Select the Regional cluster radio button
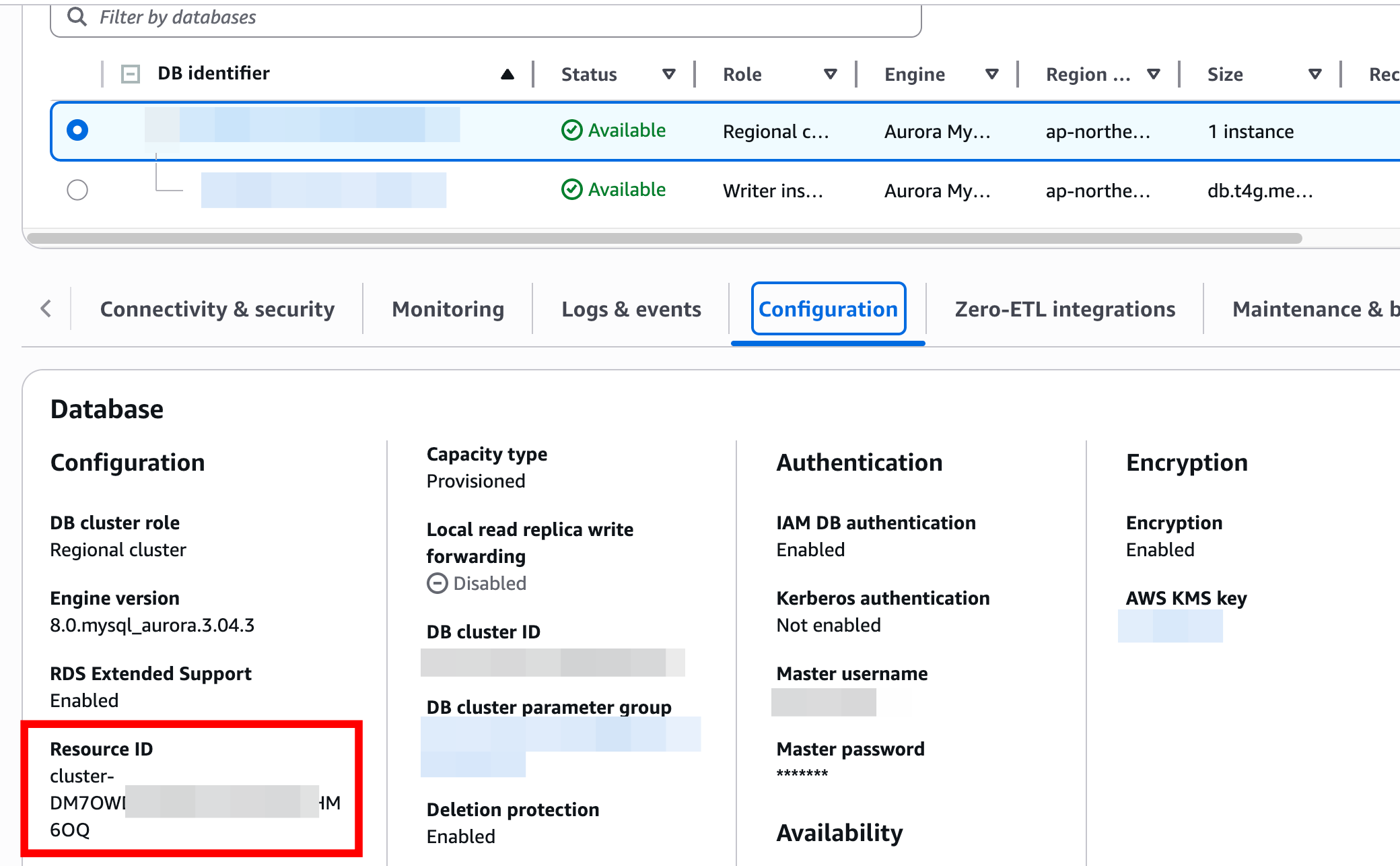This screenshot has width=1400, height=866. click(77, 130)
